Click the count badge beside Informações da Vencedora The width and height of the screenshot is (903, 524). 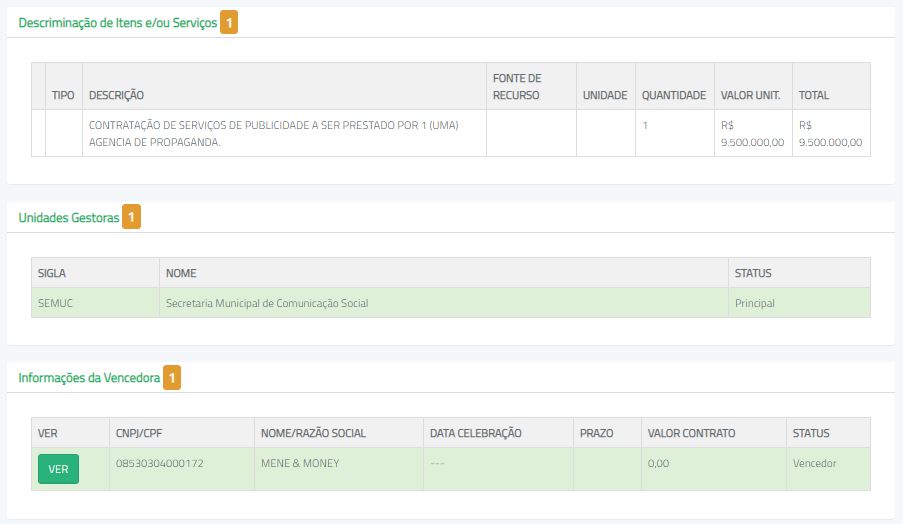tap(172, 377)
